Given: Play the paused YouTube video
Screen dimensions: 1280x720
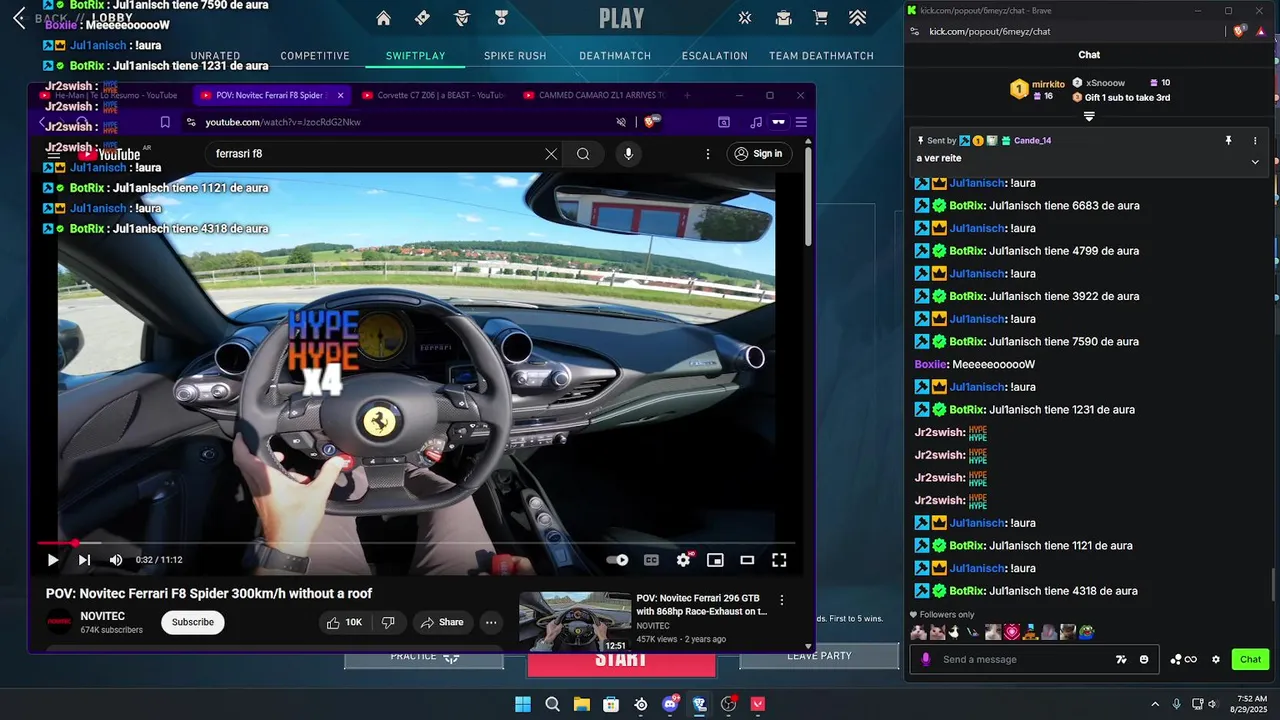Looking at the screenshot, I should (x=52, y=560).
